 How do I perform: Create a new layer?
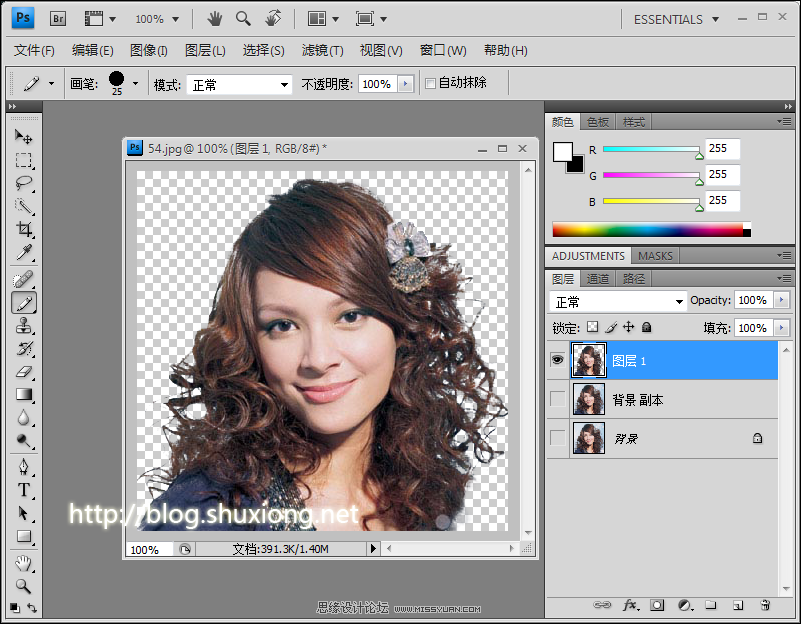tap(738, 605)
